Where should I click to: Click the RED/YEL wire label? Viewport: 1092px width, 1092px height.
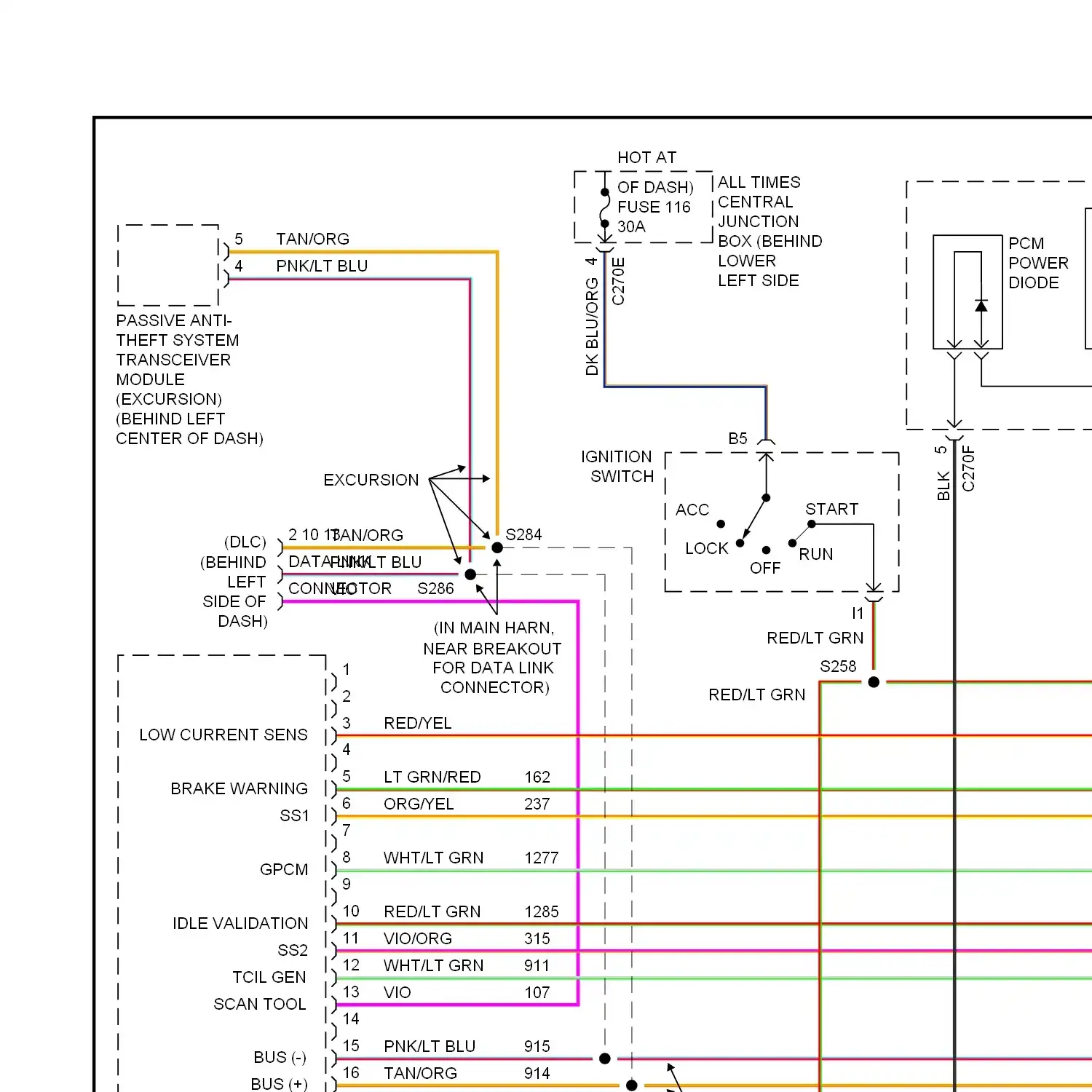418,724
